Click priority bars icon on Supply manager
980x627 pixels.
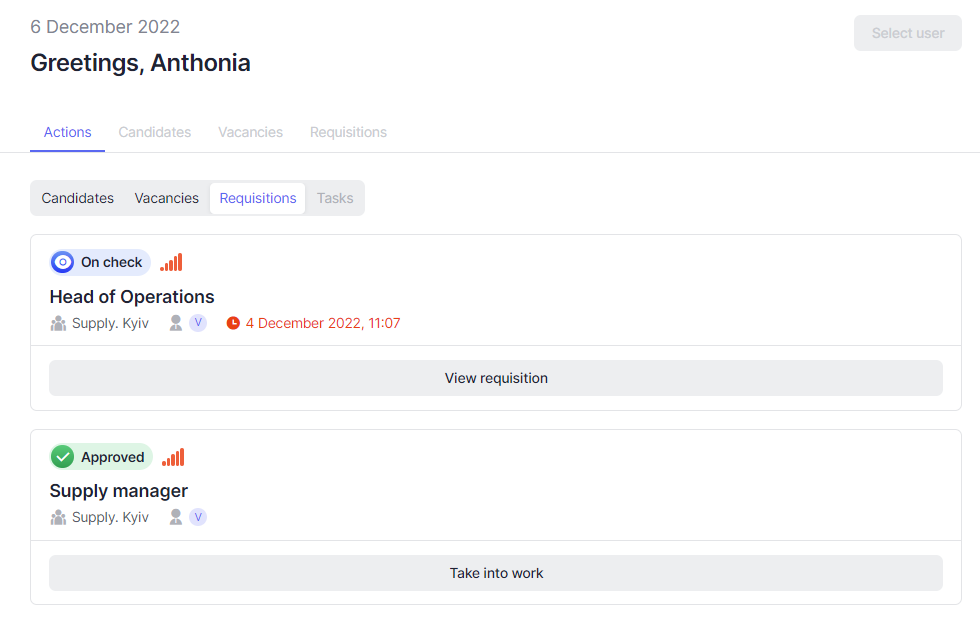[173, 457]
